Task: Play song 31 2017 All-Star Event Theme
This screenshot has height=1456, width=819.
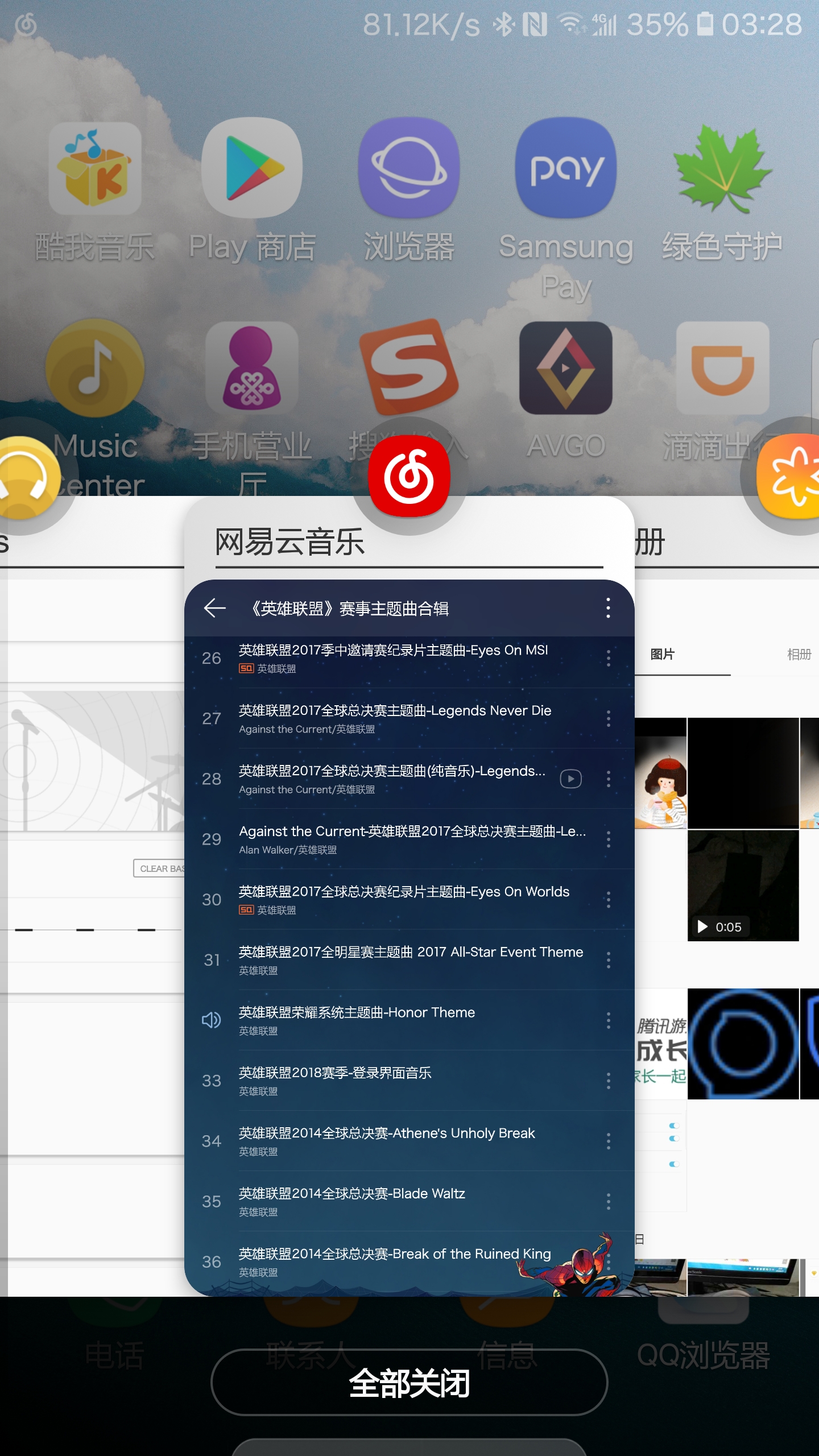Action: click(x=409, y=960)
